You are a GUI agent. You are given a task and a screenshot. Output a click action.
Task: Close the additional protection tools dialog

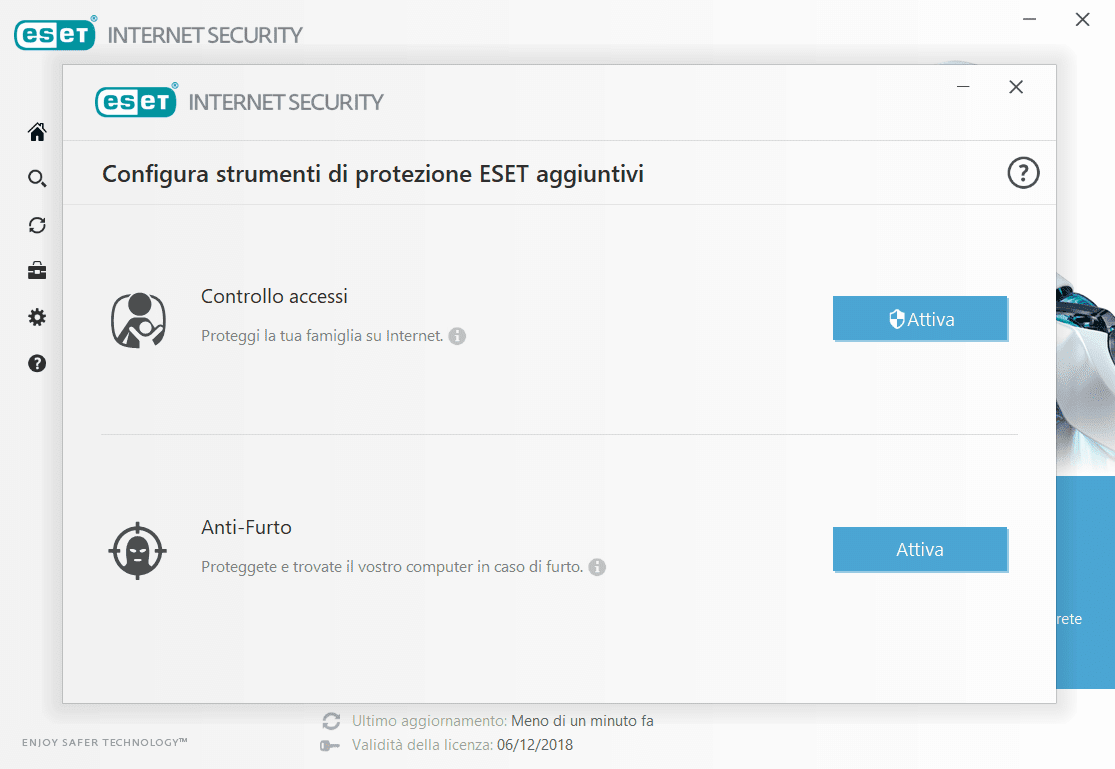[x=1016, y=87]
